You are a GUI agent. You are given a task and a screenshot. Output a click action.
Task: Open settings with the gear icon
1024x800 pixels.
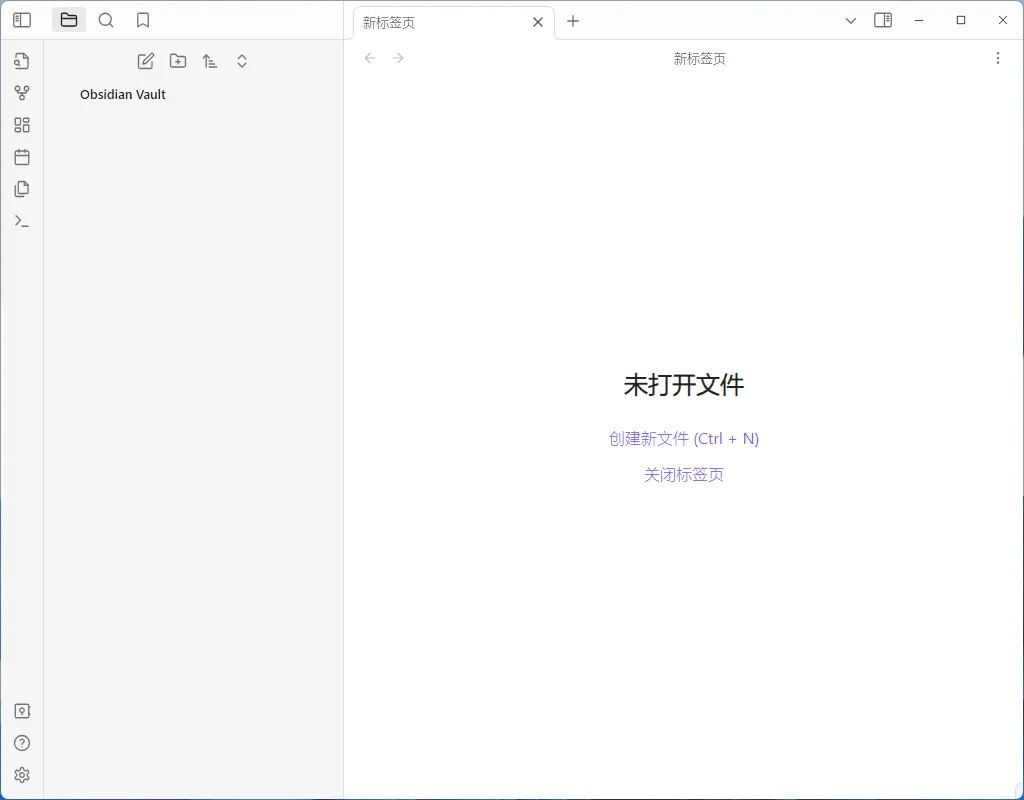22,775
